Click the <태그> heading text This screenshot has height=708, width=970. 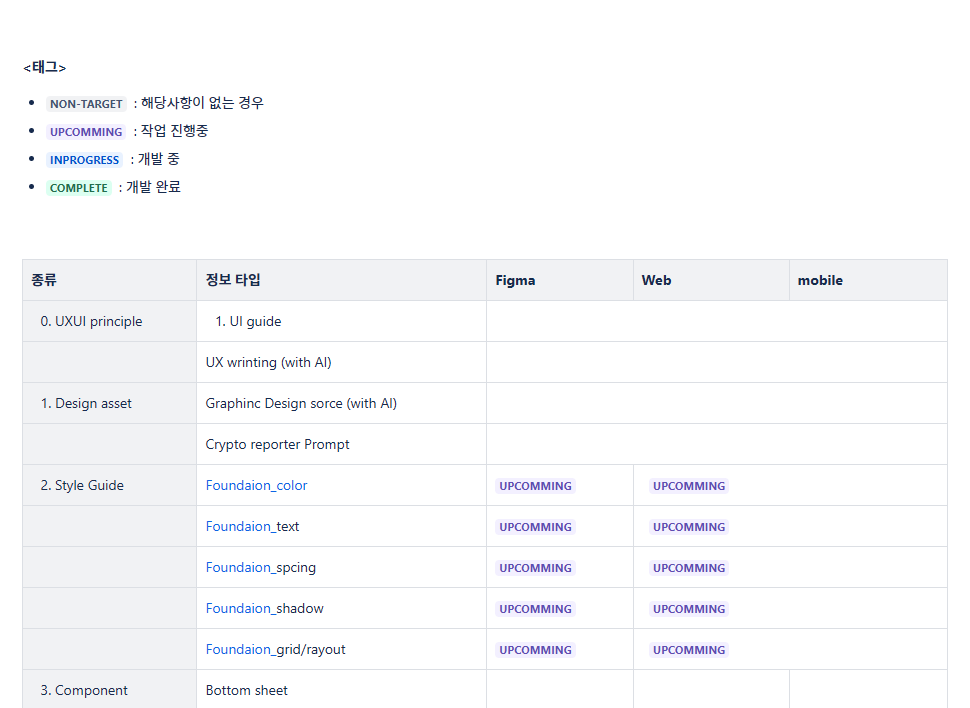pyautogui.click(x=43, y=67)
